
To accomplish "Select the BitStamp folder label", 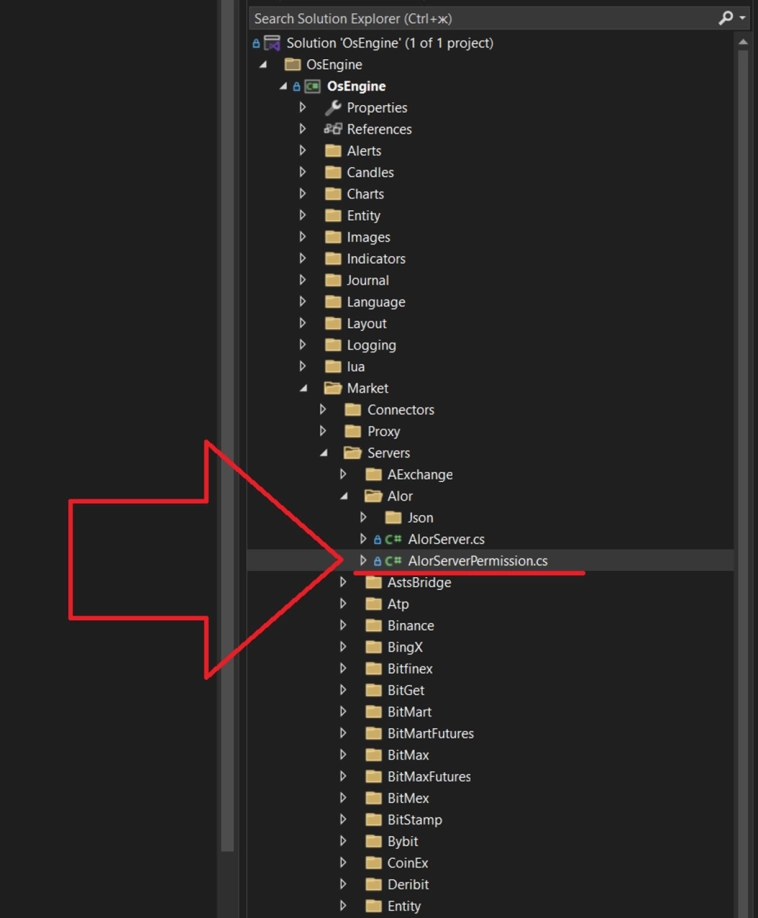I will coord(414,820).
